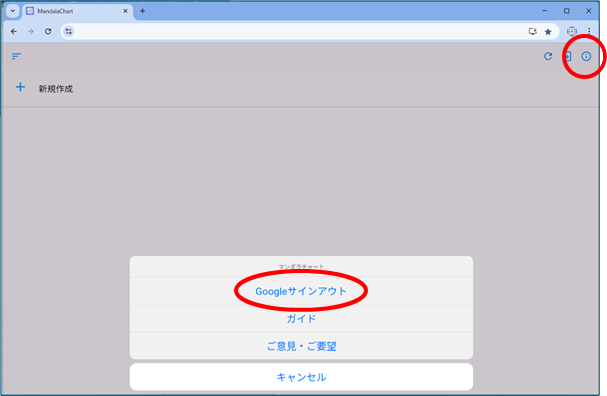Click the browser forward arrow
Viewport: 607px width, 396px height.
[x=31, y=31]
